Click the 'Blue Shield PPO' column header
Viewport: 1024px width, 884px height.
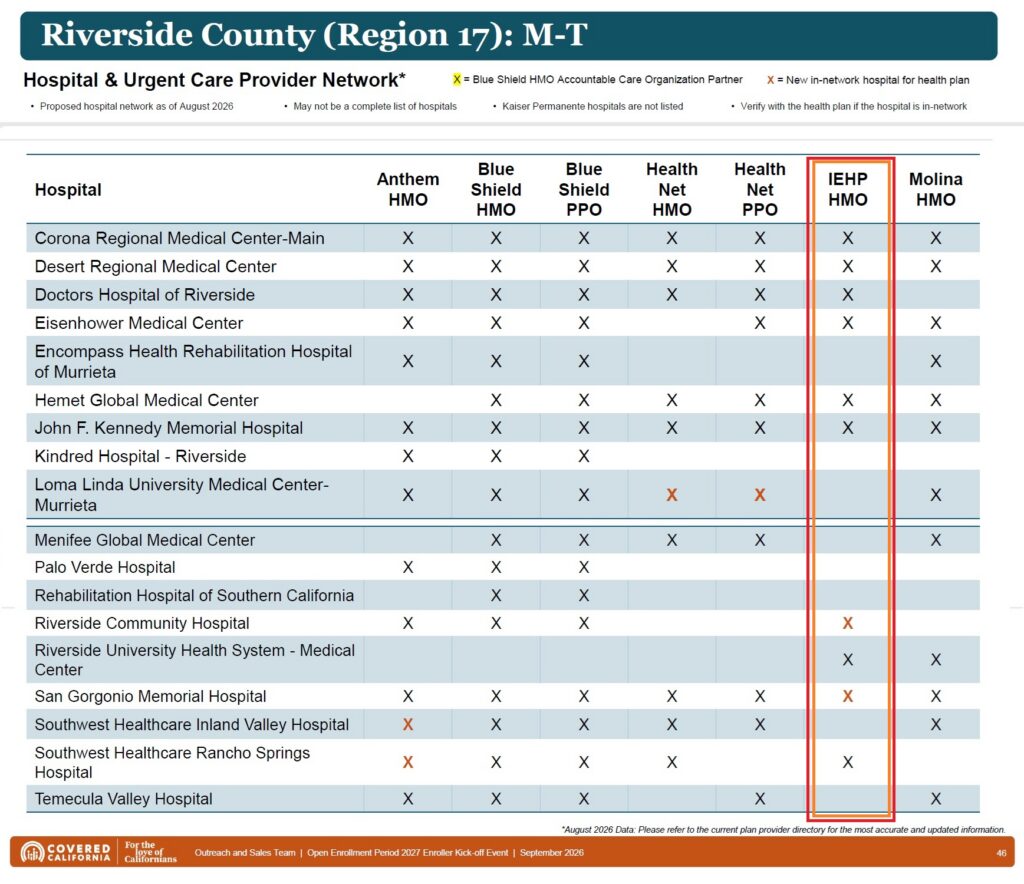(x=584, y=189)
